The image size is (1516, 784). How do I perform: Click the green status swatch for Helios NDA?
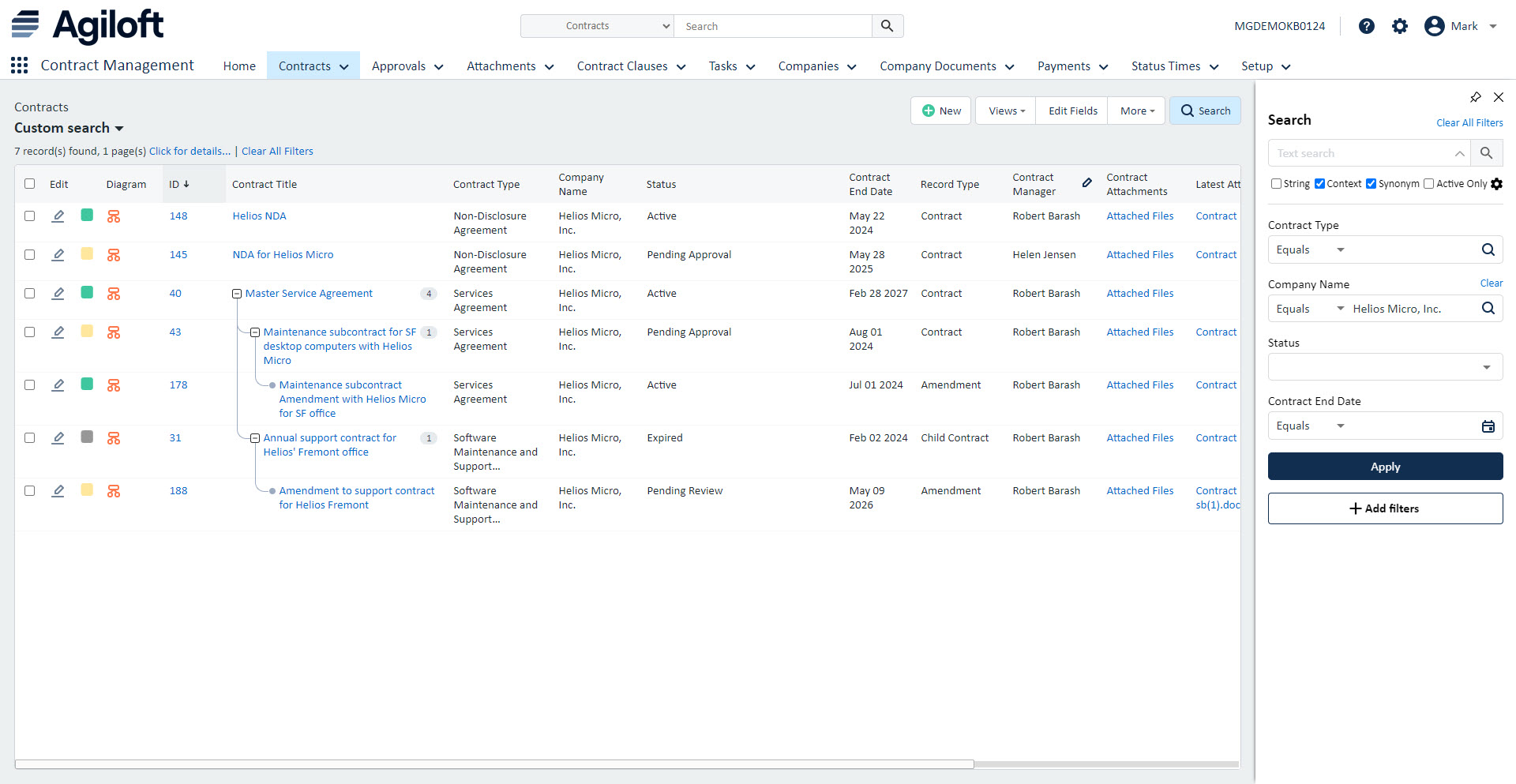coord(86,216)
